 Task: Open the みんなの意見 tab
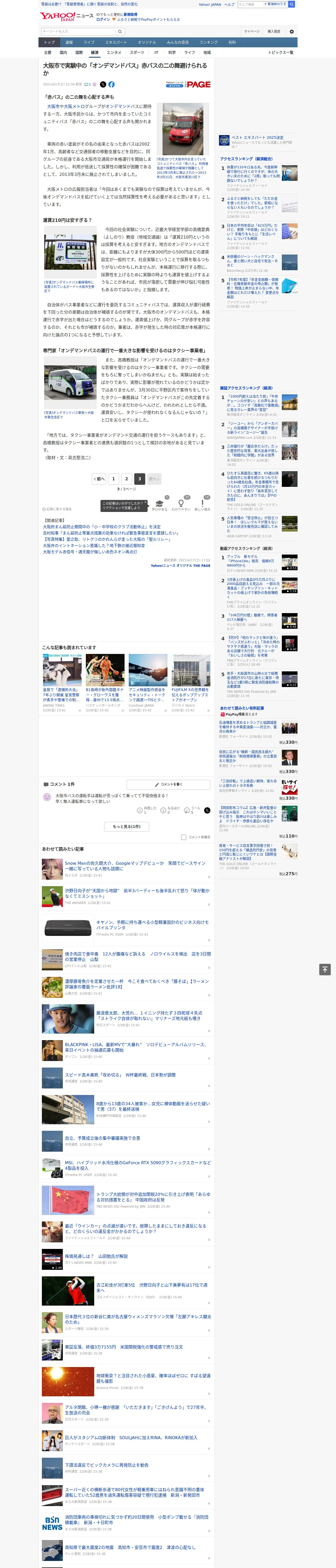pos(178,43)
